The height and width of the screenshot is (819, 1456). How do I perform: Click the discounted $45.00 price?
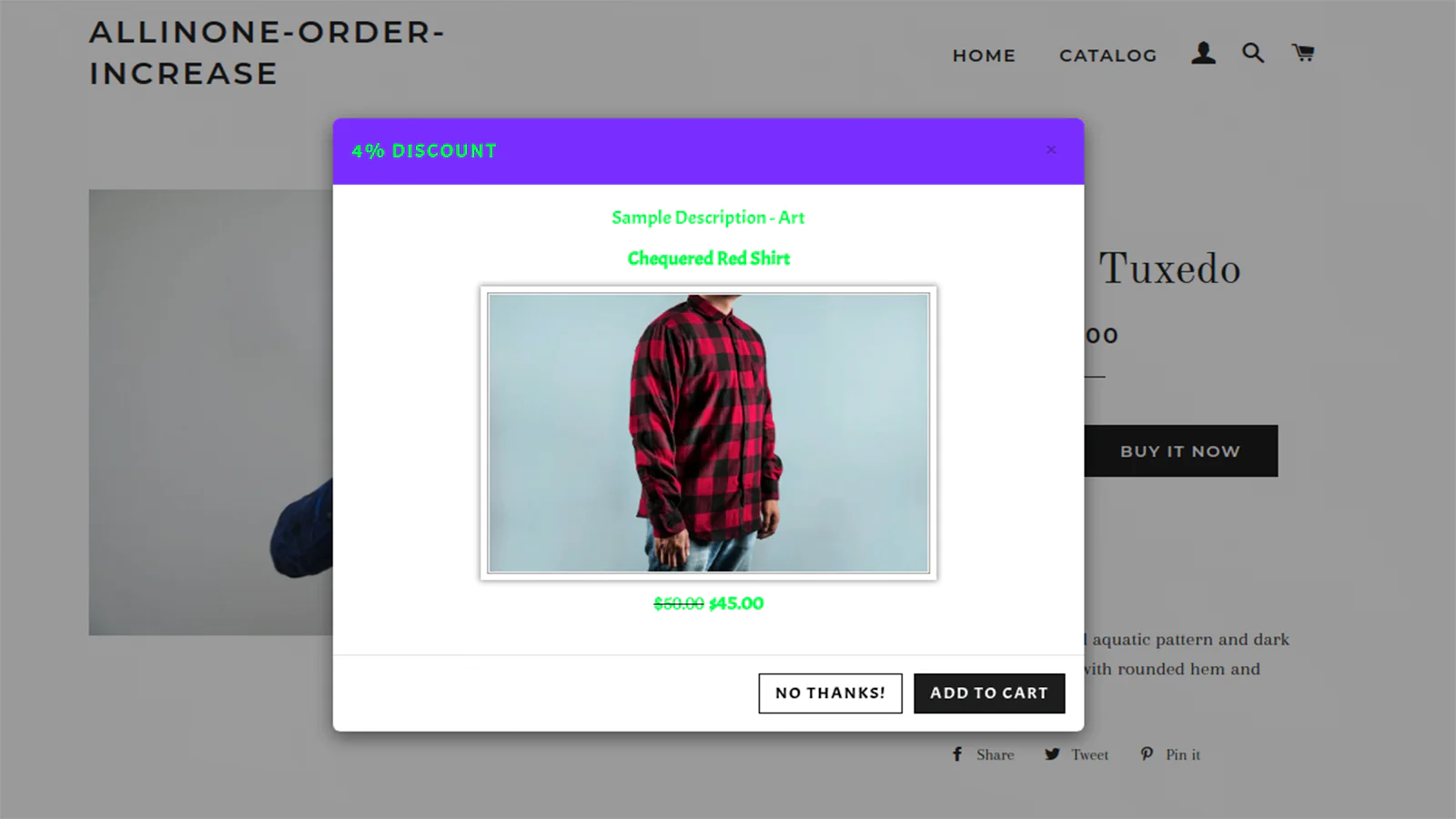736,603
